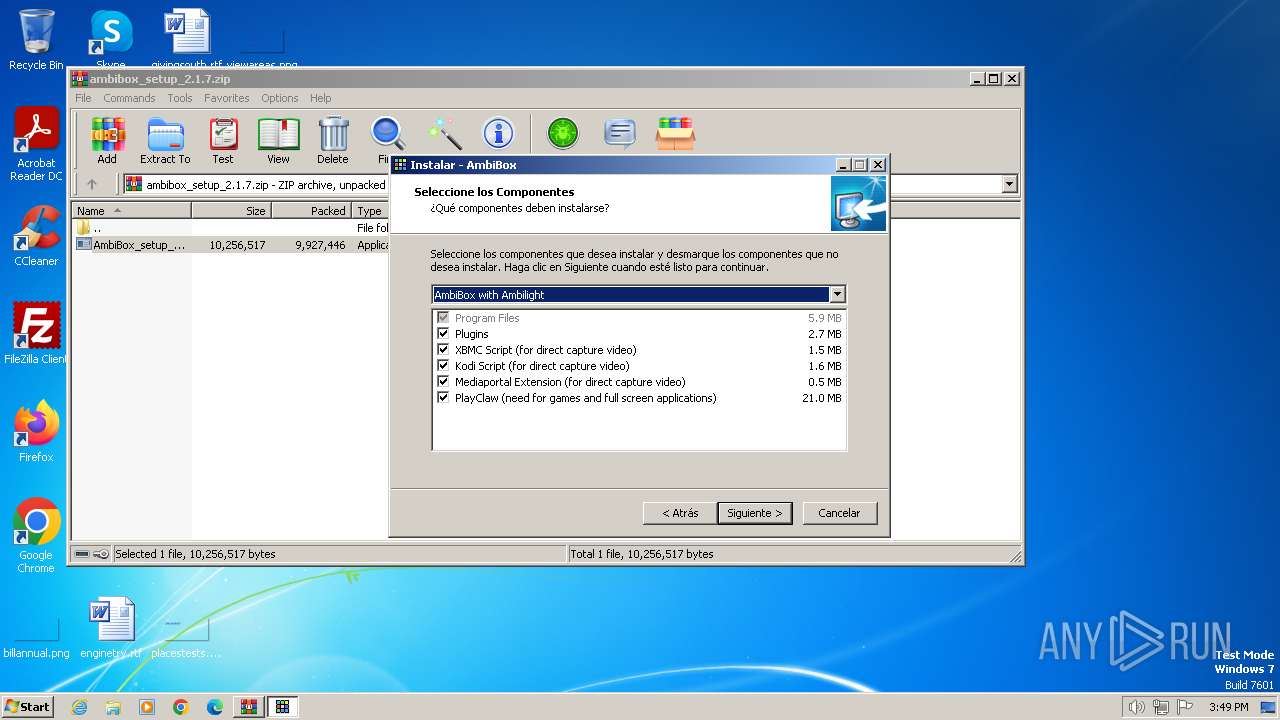Sort by the Packed column header
Image resolution: width=1280 pixels, height=720 pixels.
pyautogui.click(x=312, y=211)
